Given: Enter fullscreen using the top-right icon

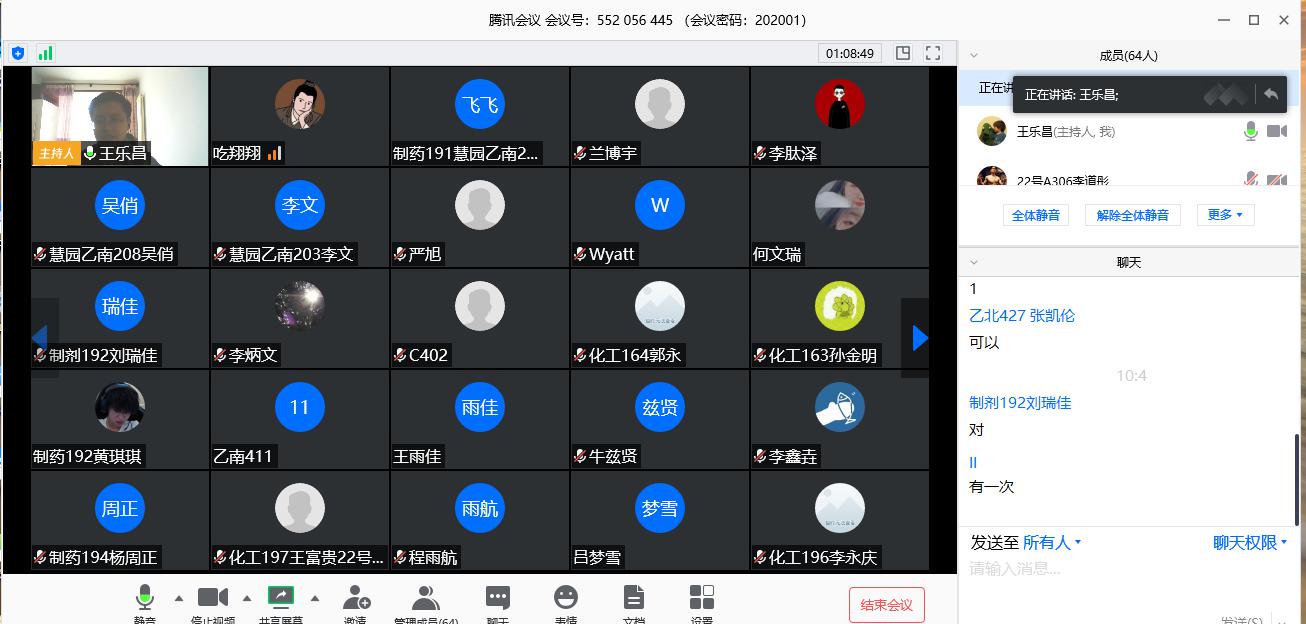Looking at the screenshot, I should coord(933,53).
